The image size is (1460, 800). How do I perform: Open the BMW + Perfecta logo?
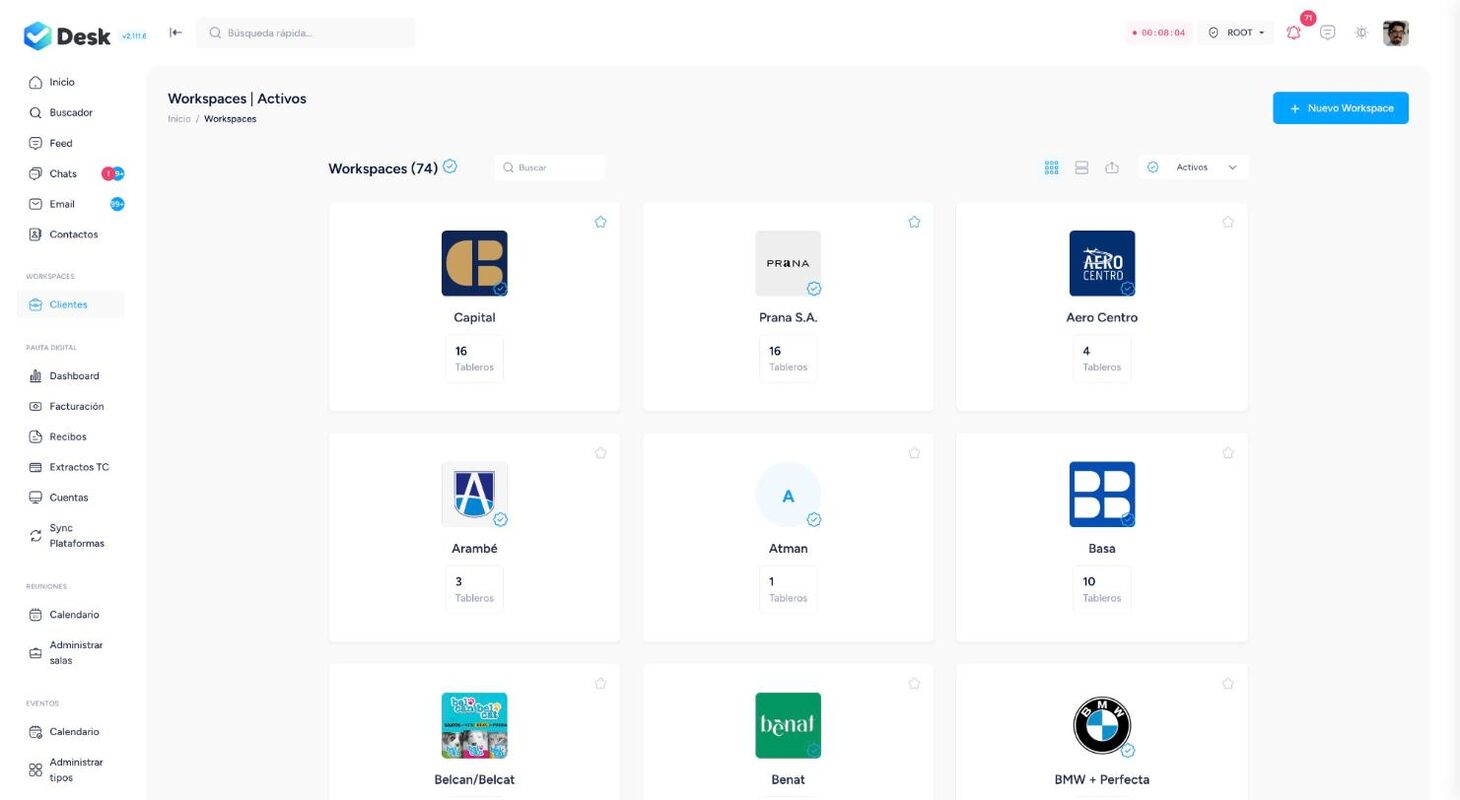(1102, 725)
